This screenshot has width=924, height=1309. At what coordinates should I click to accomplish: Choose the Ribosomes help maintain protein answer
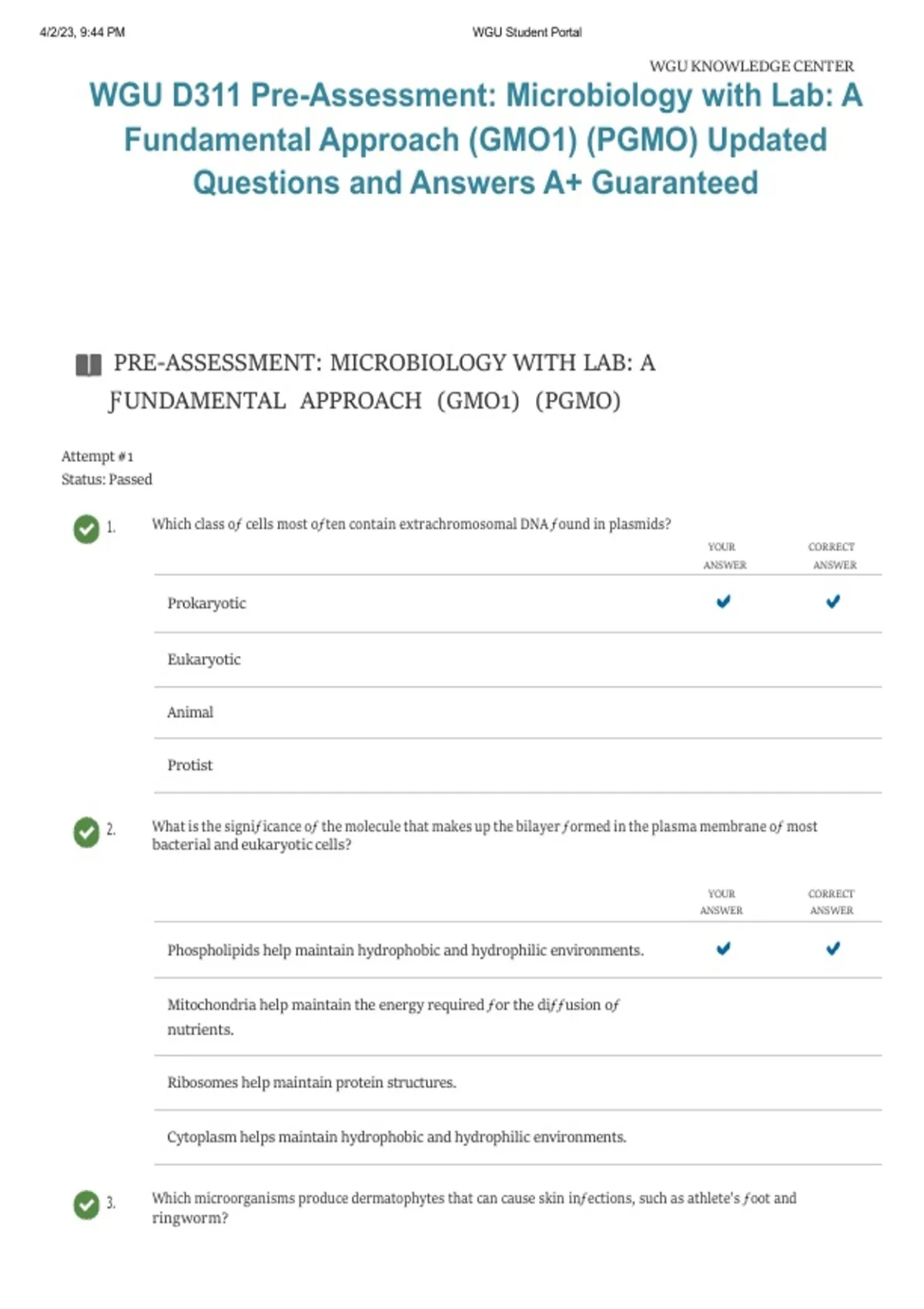[312, 1083]
